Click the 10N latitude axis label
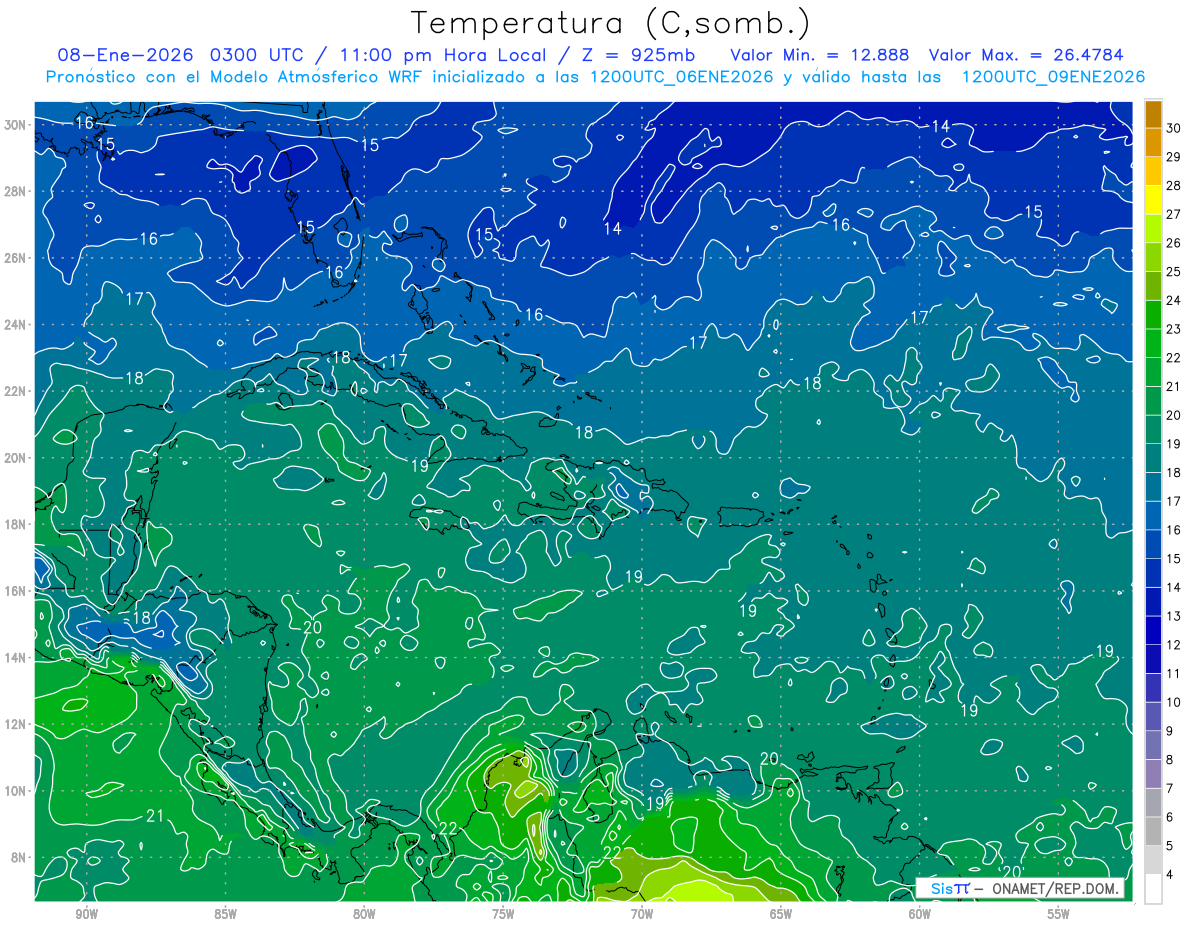This screenshot has height=927, width=1200. [15, 791]
